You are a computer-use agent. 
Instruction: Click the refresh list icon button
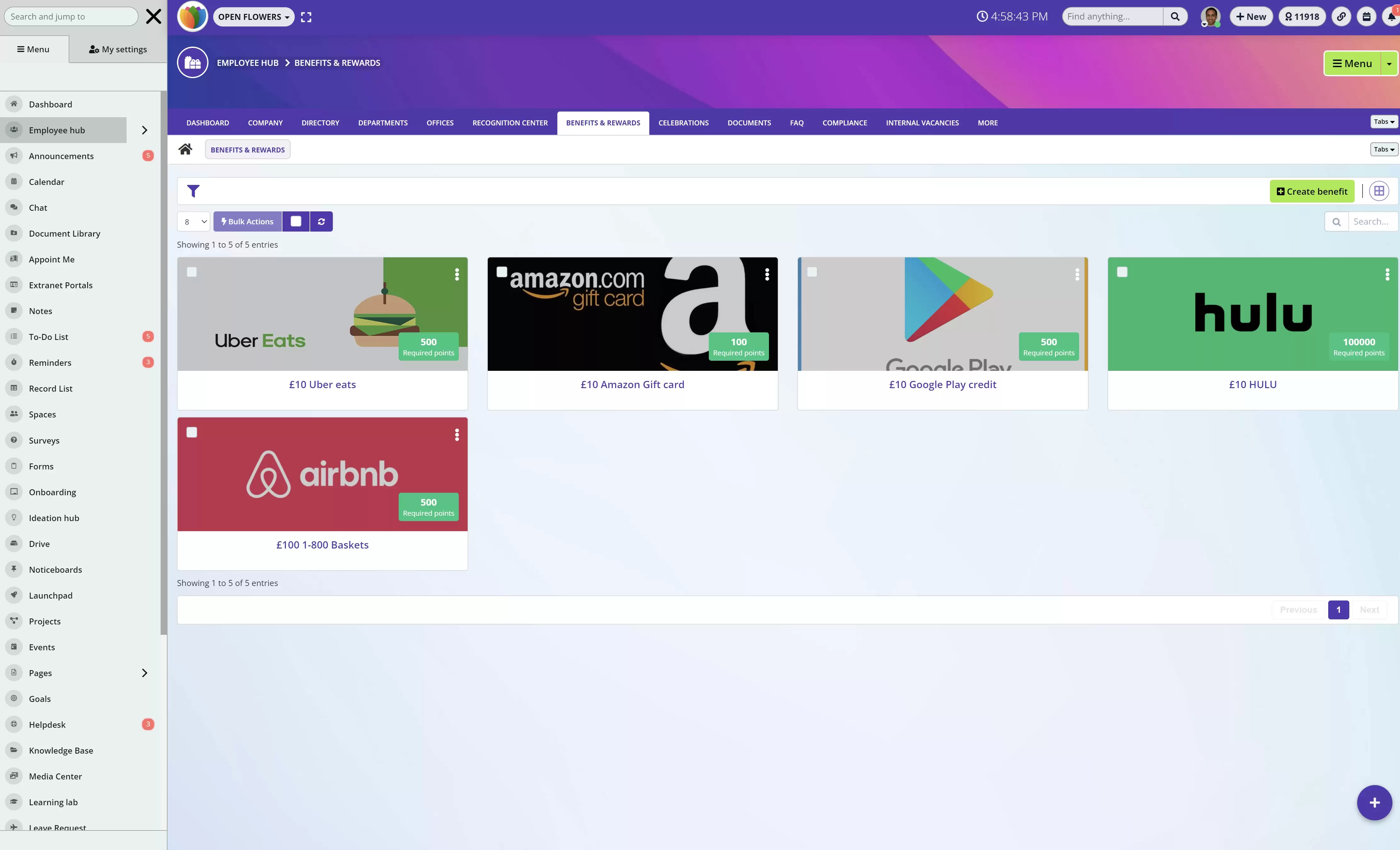tap(321, 222)
